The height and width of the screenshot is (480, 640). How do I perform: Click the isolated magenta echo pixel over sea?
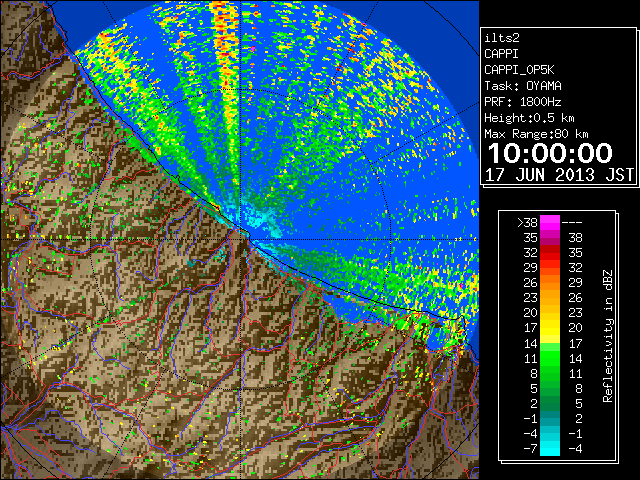pos(253,49)
